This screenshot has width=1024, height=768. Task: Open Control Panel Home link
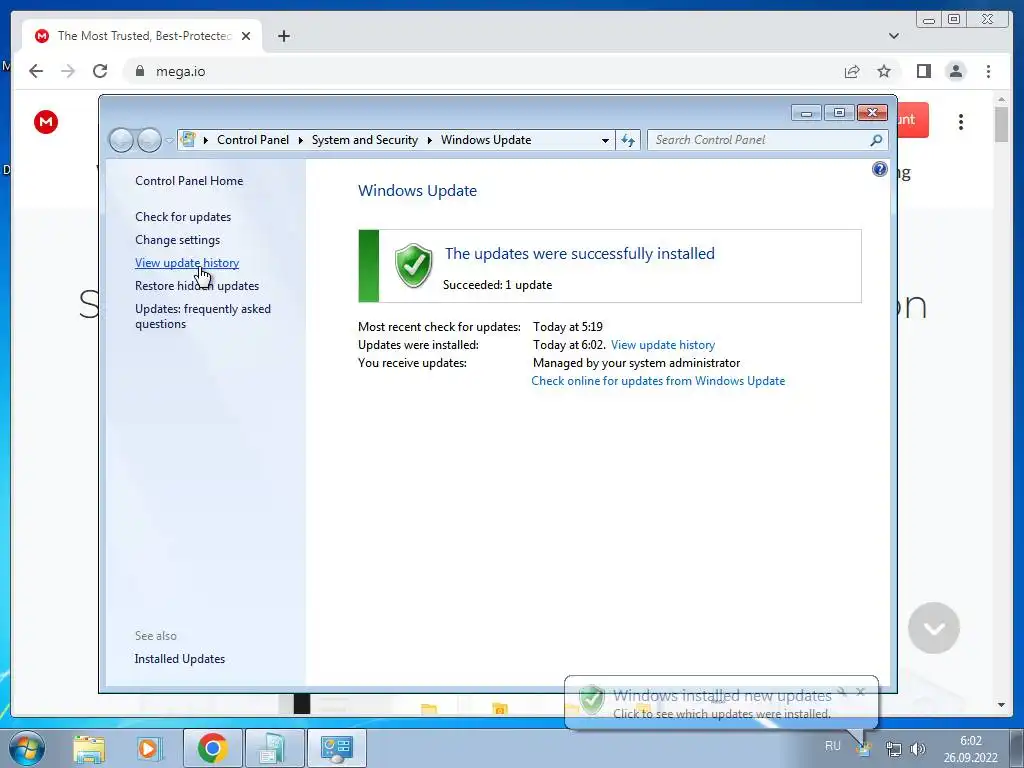(x=189, y=181)
